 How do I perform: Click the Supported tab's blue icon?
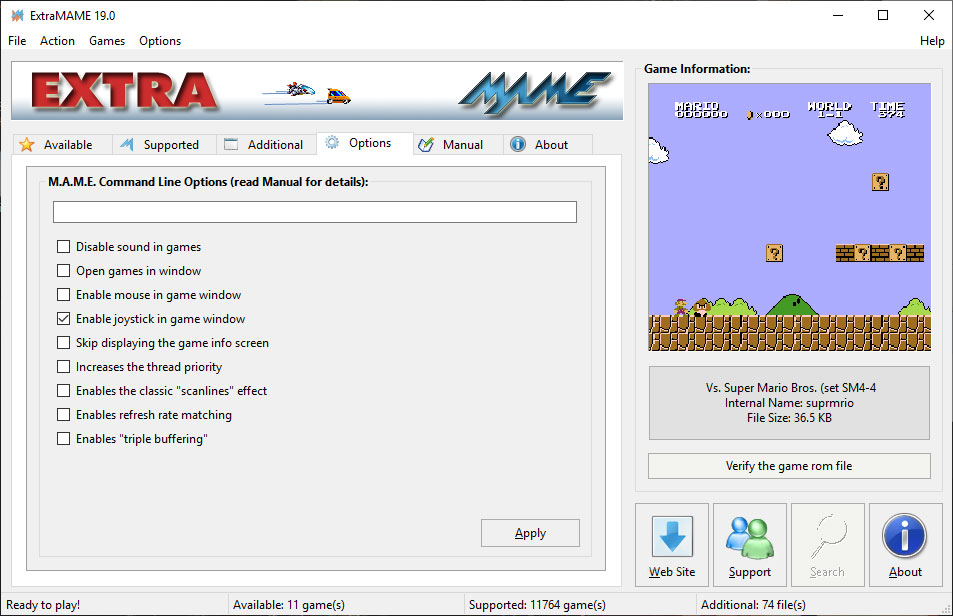tap(127, 145)
